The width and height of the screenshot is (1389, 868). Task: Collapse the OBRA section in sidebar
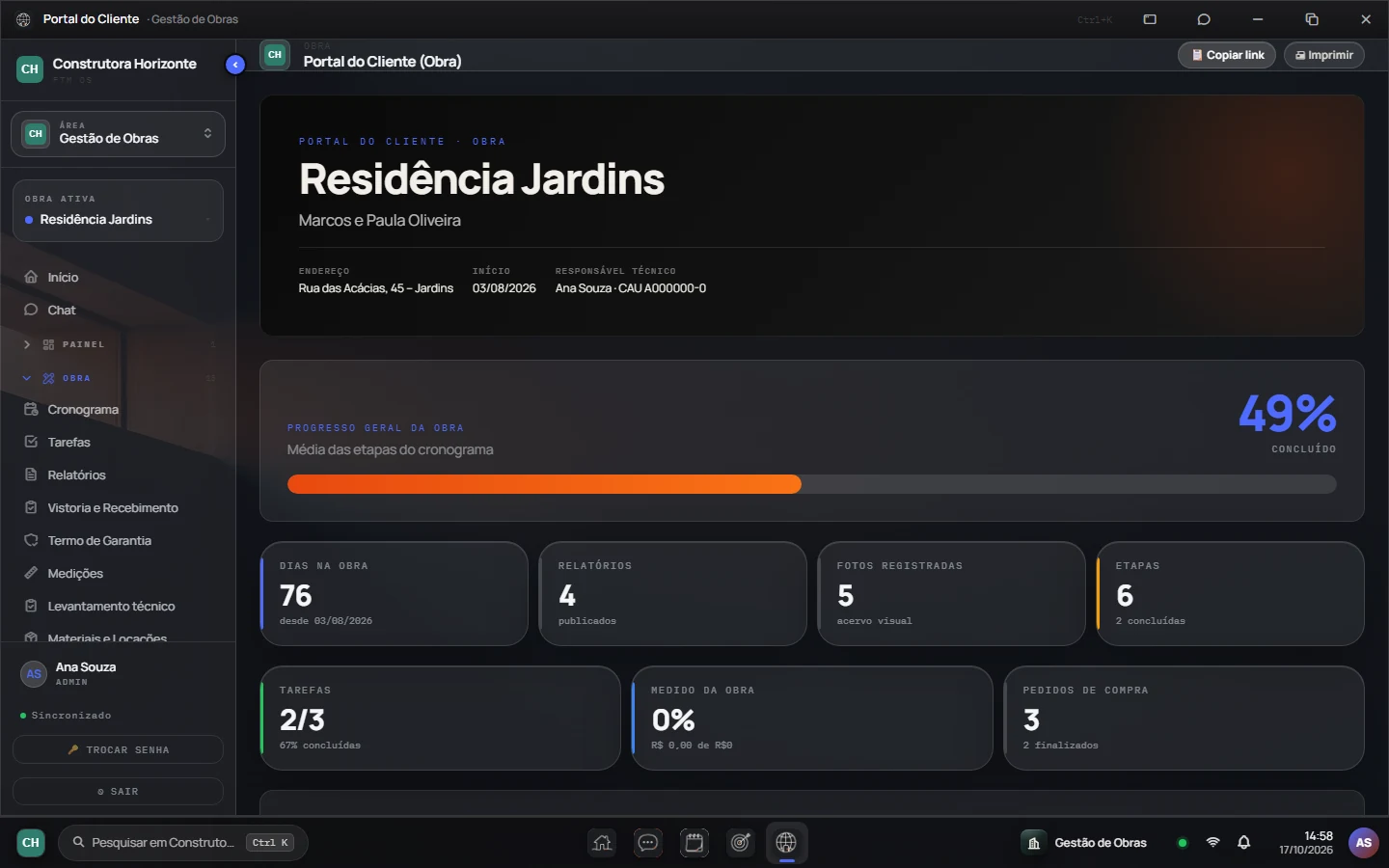pos(118,378)
